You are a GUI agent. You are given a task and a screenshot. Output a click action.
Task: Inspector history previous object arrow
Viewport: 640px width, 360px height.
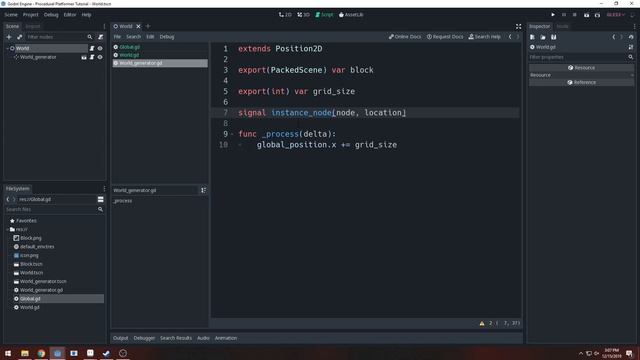click(613, 37)
